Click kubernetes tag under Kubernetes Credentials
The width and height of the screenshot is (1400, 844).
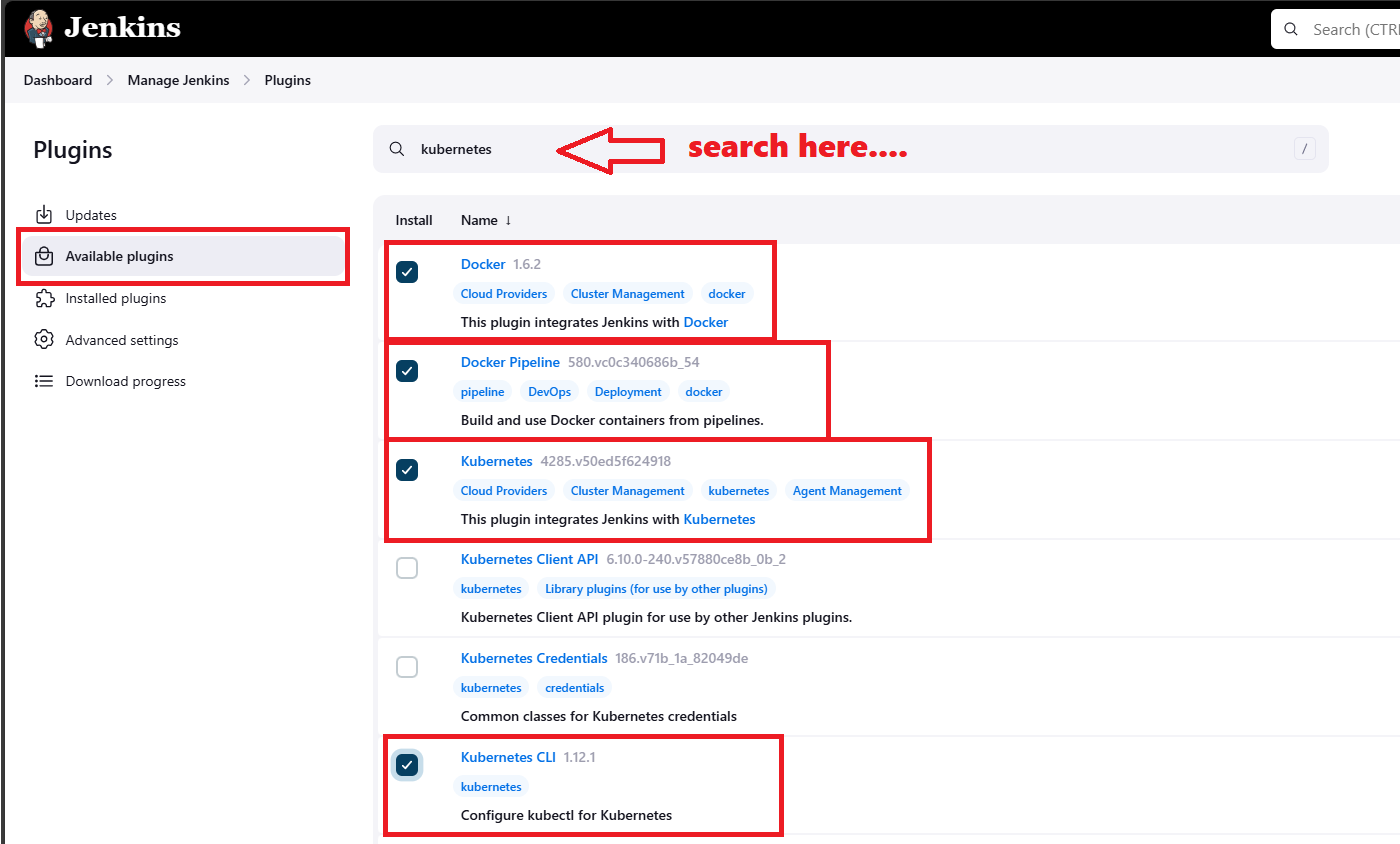point(491,688)
